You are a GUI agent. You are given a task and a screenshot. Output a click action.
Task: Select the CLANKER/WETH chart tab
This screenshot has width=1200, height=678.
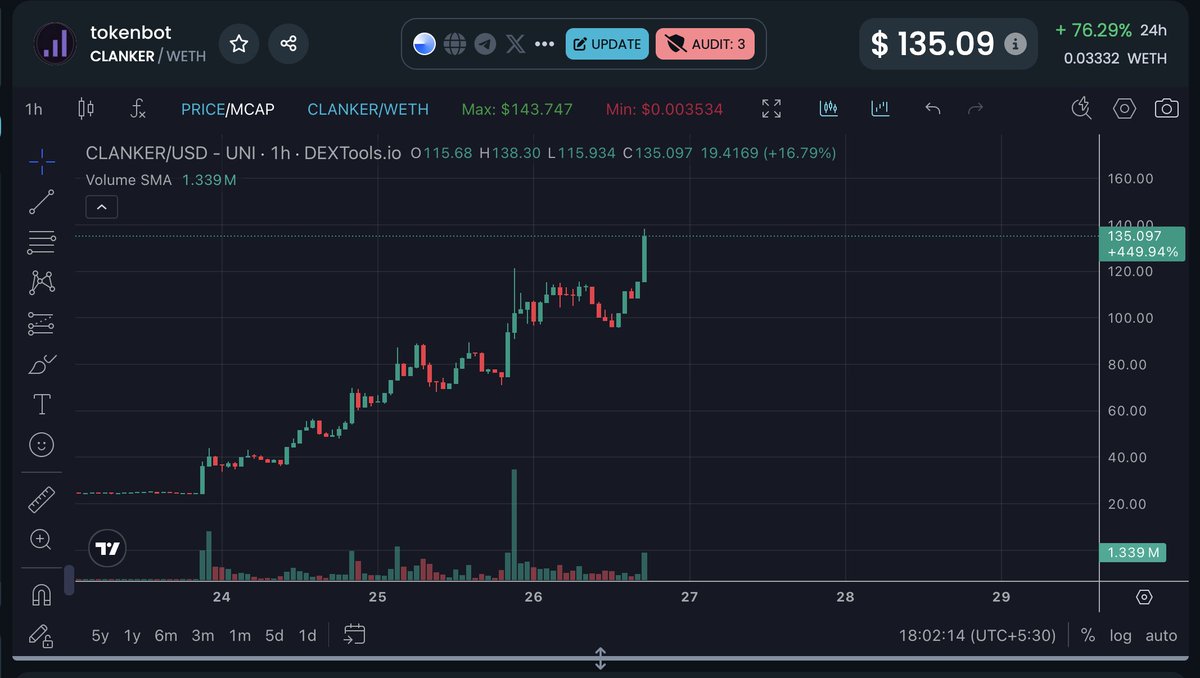(367, 109)
